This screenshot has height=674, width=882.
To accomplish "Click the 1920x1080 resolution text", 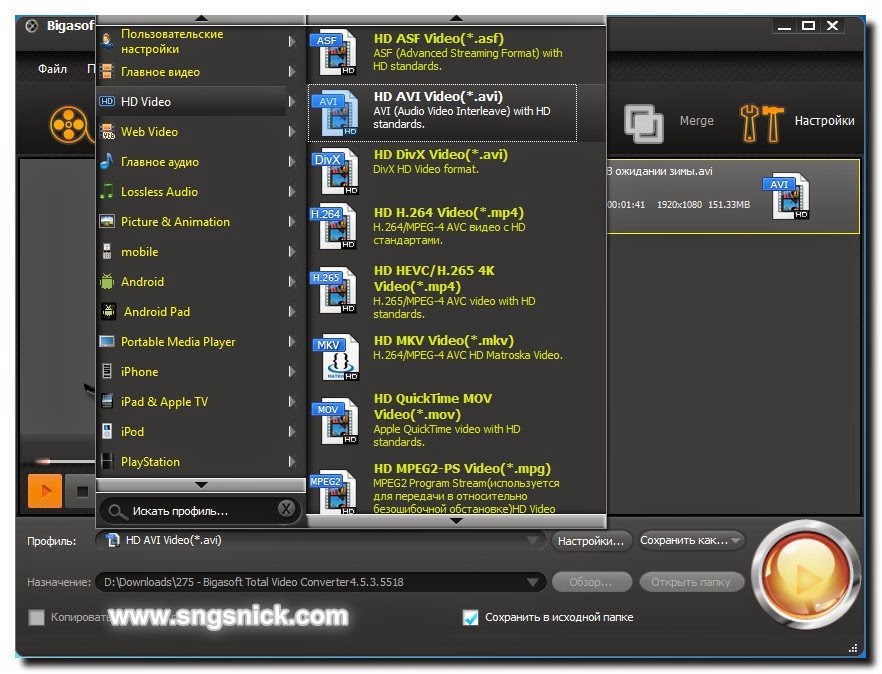I will pos(679,204).
